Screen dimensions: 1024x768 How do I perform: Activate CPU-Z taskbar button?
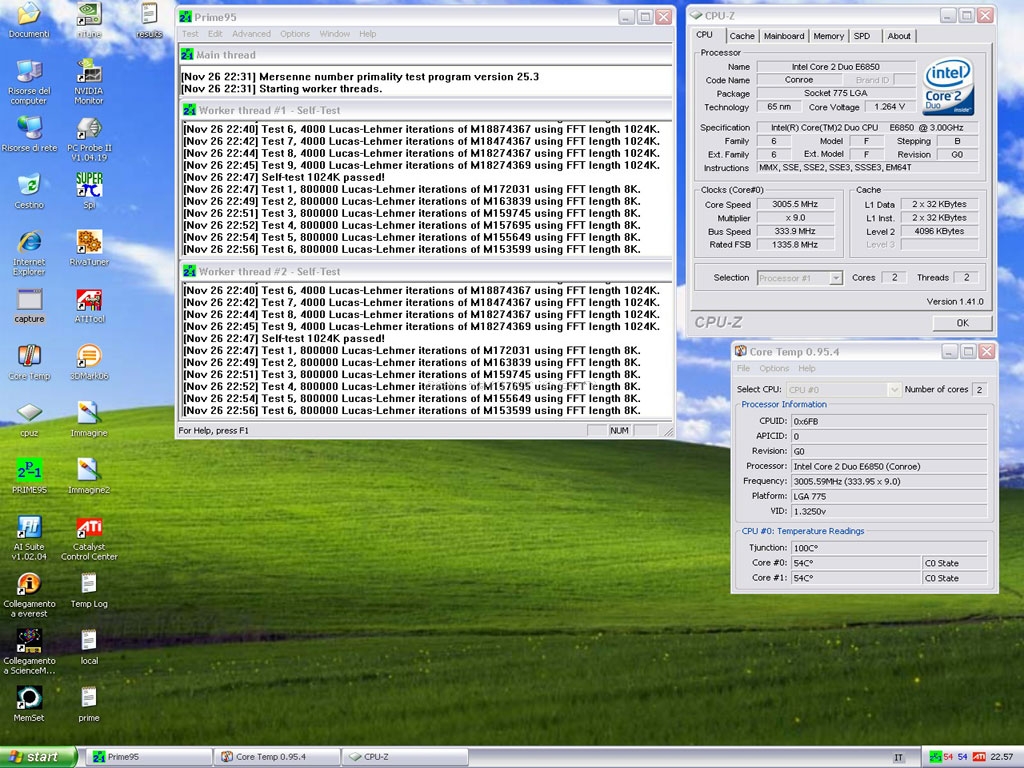pyautogui.click(x=405, y=757)
